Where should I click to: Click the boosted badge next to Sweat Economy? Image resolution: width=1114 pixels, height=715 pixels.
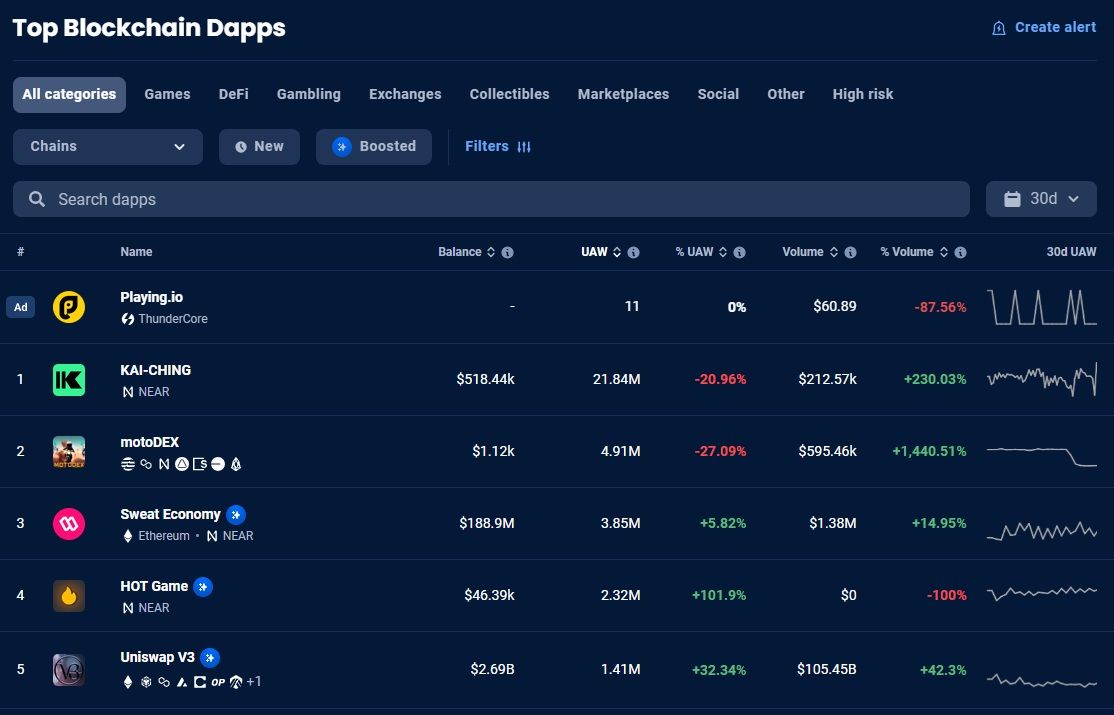click(x=236, y=515)
